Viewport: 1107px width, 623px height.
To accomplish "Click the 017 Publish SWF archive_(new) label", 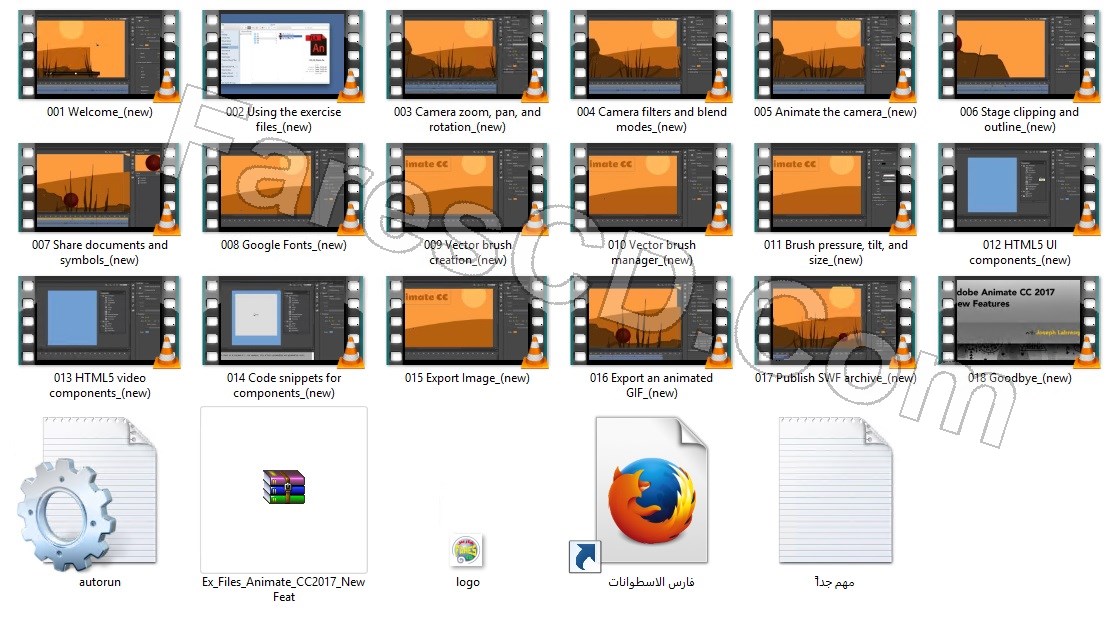I will point(835,378).
